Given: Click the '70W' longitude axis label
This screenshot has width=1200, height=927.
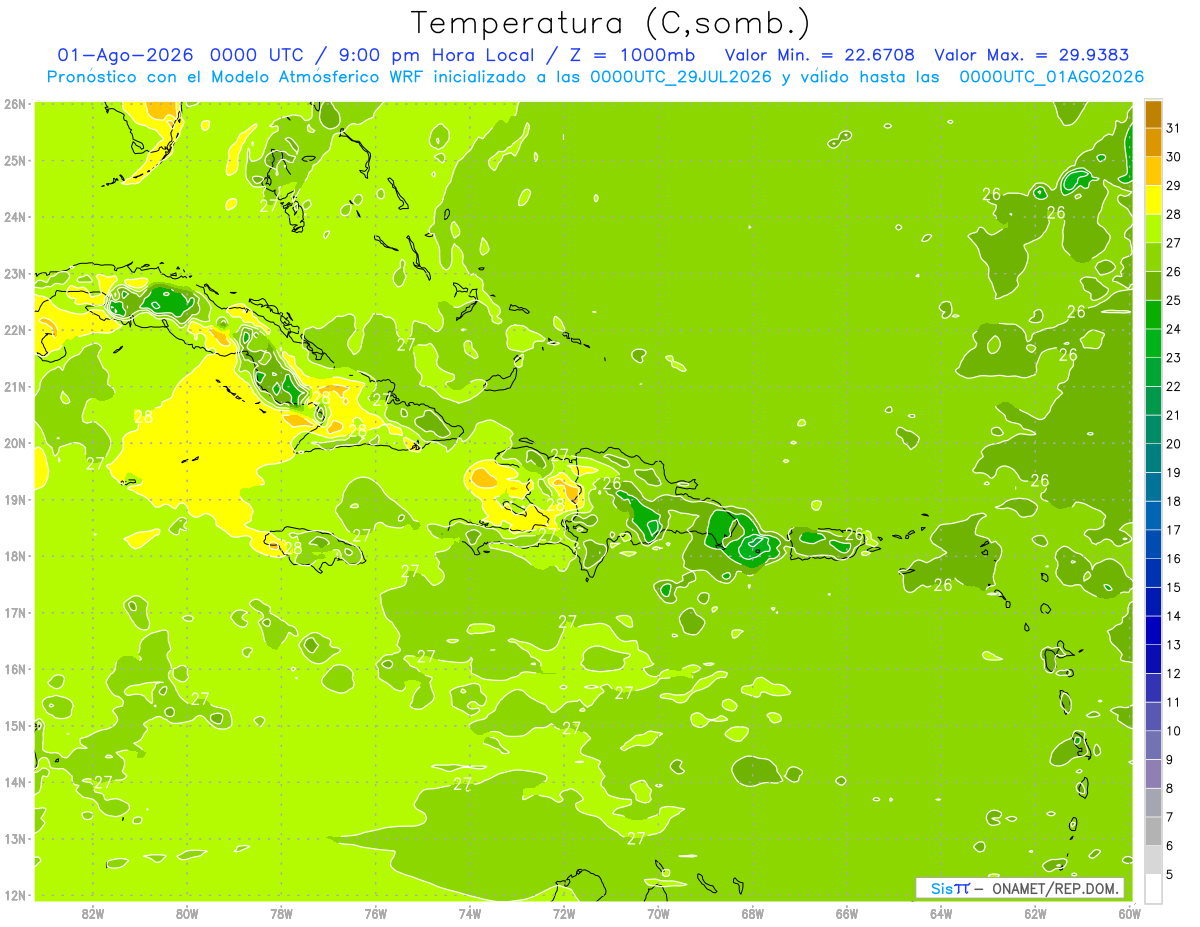Looking at the screenshot, I should point(658,912).
